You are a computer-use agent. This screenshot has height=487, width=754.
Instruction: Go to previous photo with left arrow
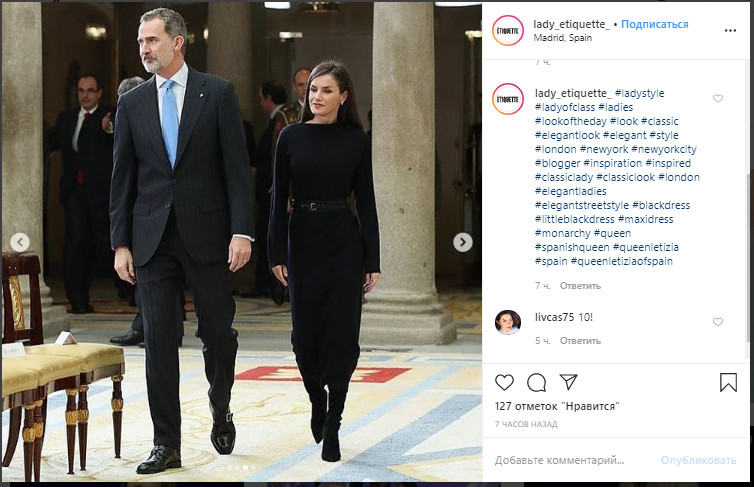(x=20, y=242)
